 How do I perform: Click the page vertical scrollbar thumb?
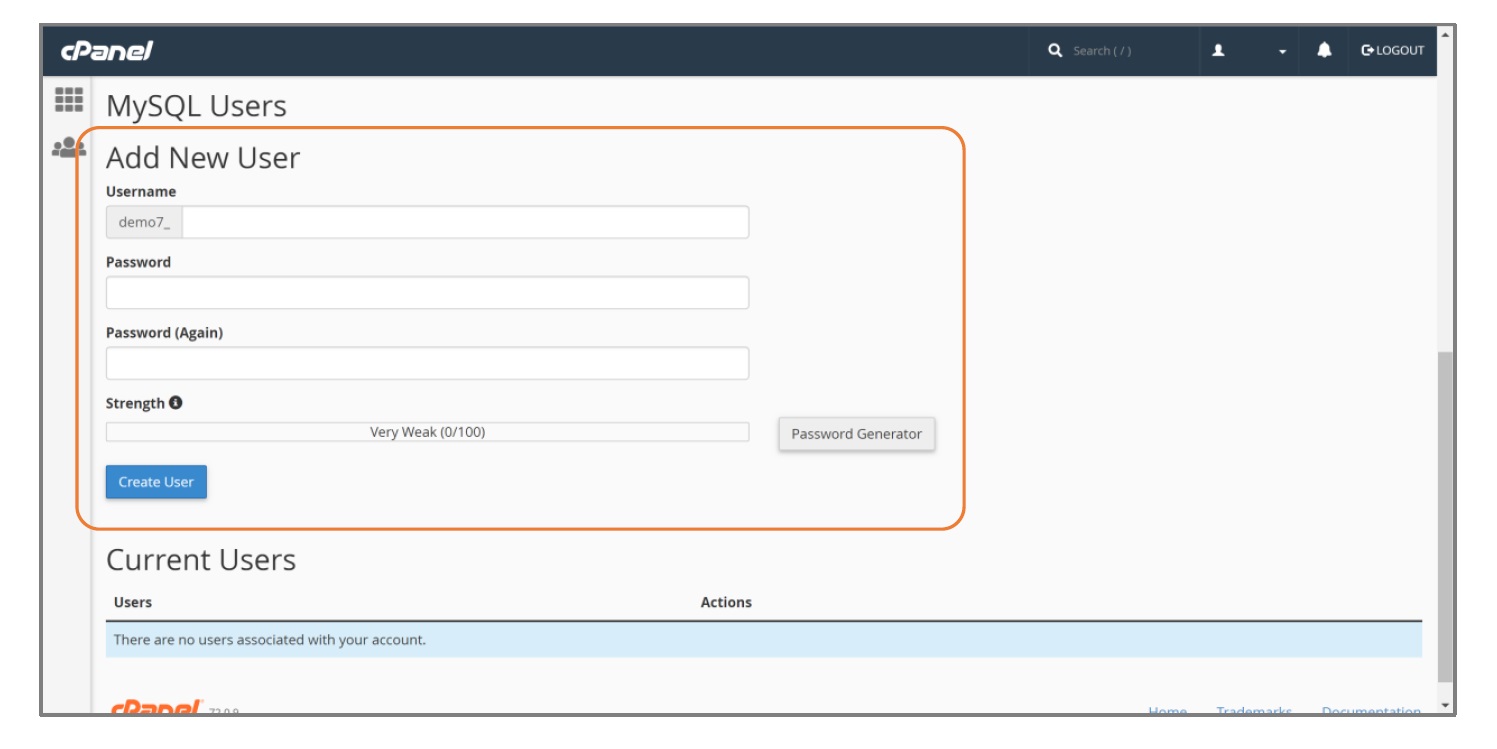click(1445, 517)
